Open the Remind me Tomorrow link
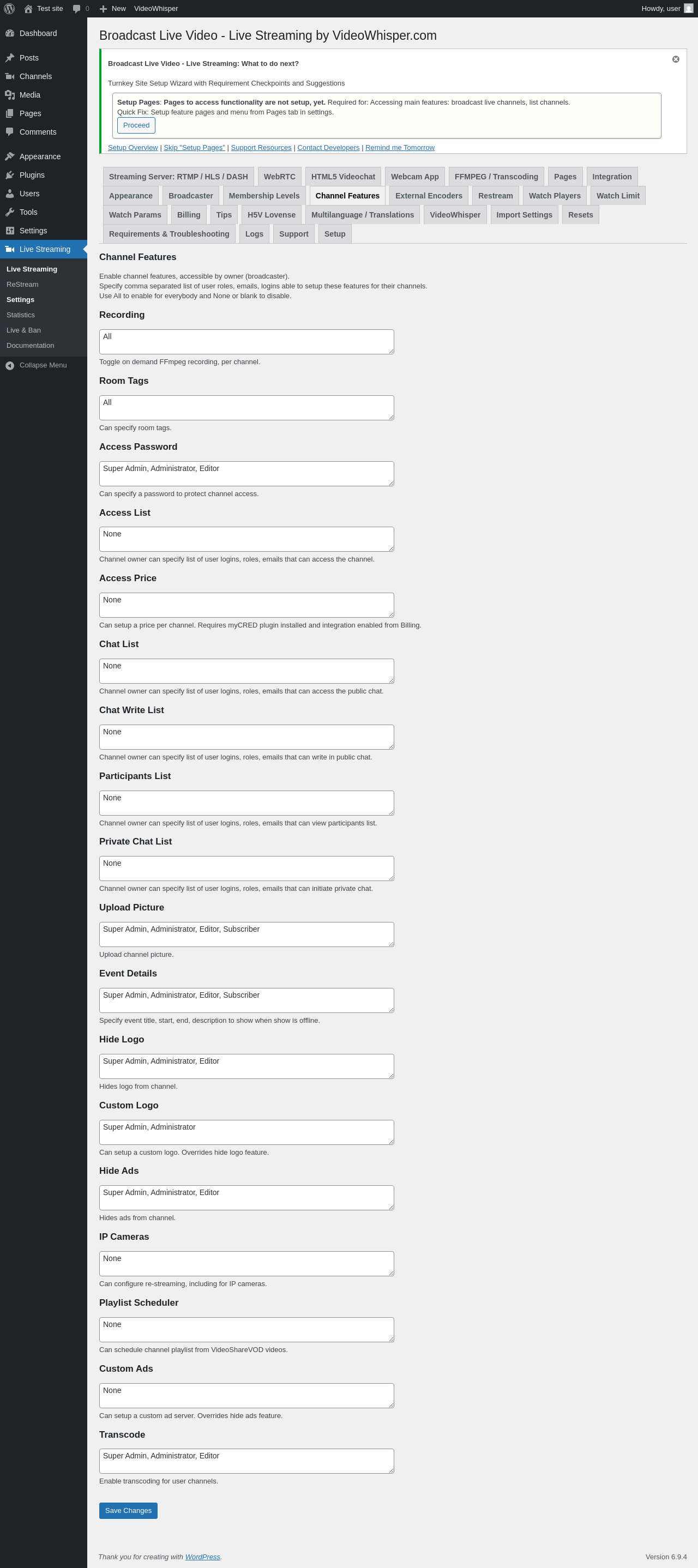698x1568 pixels. pyautogui.click(x=400, y=147)
